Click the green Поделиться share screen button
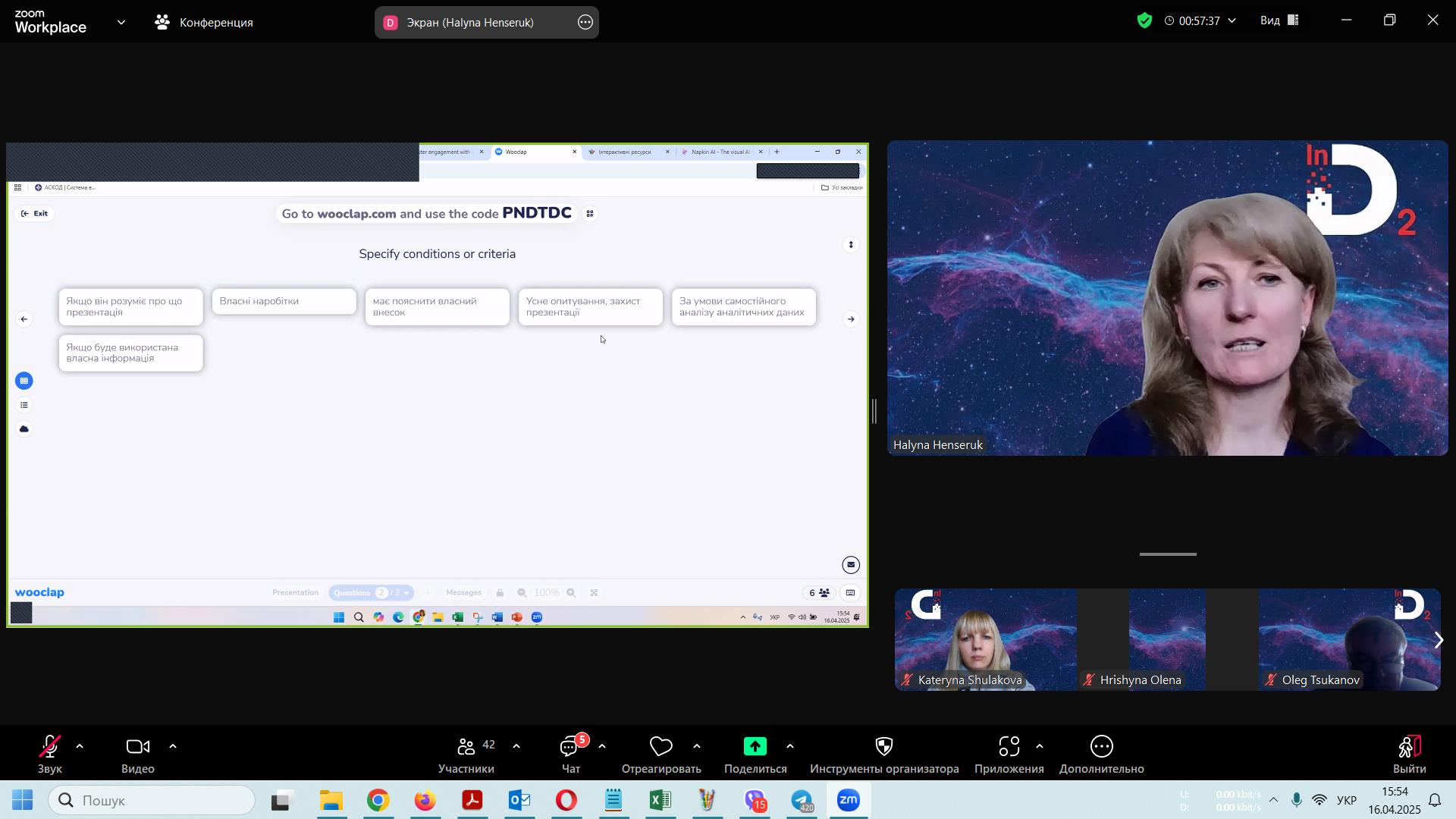 [755, 748]
